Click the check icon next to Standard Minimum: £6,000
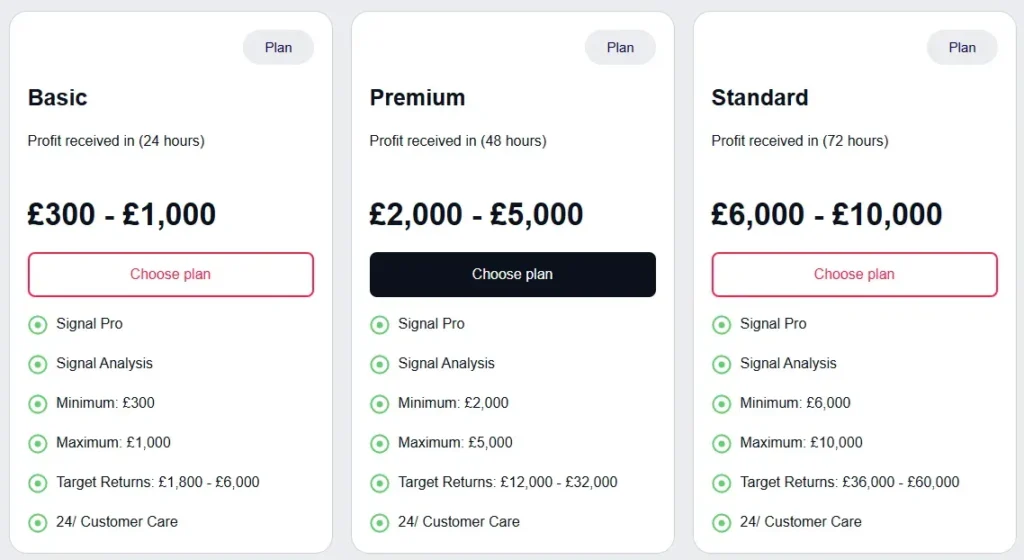Screen dimensions: 1024x560 [721, 403]
